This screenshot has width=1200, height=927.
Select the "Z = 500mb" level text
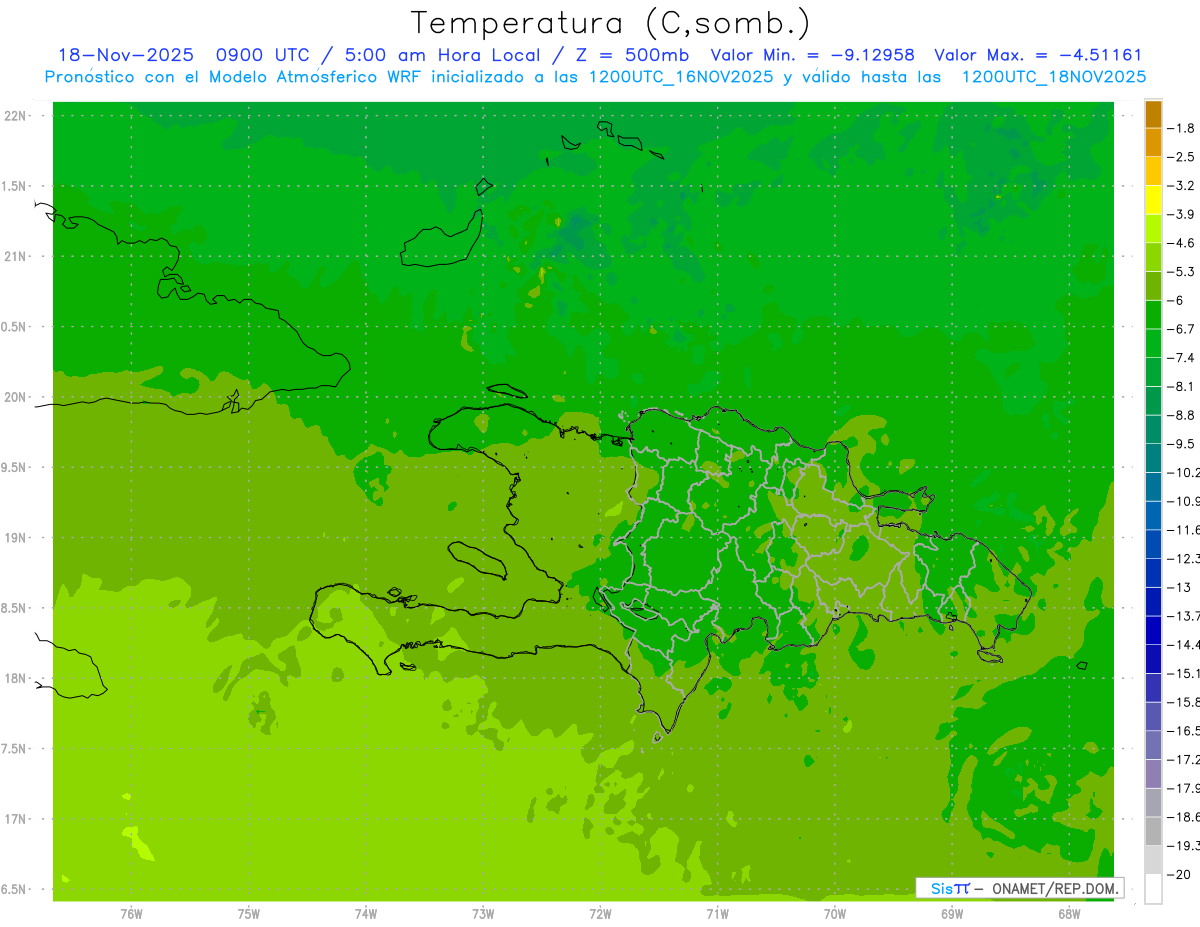point(628,56)
